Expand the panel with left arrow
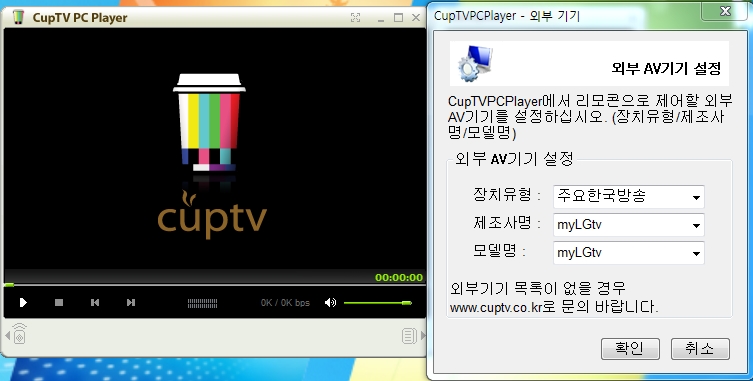 pos(7,335)
